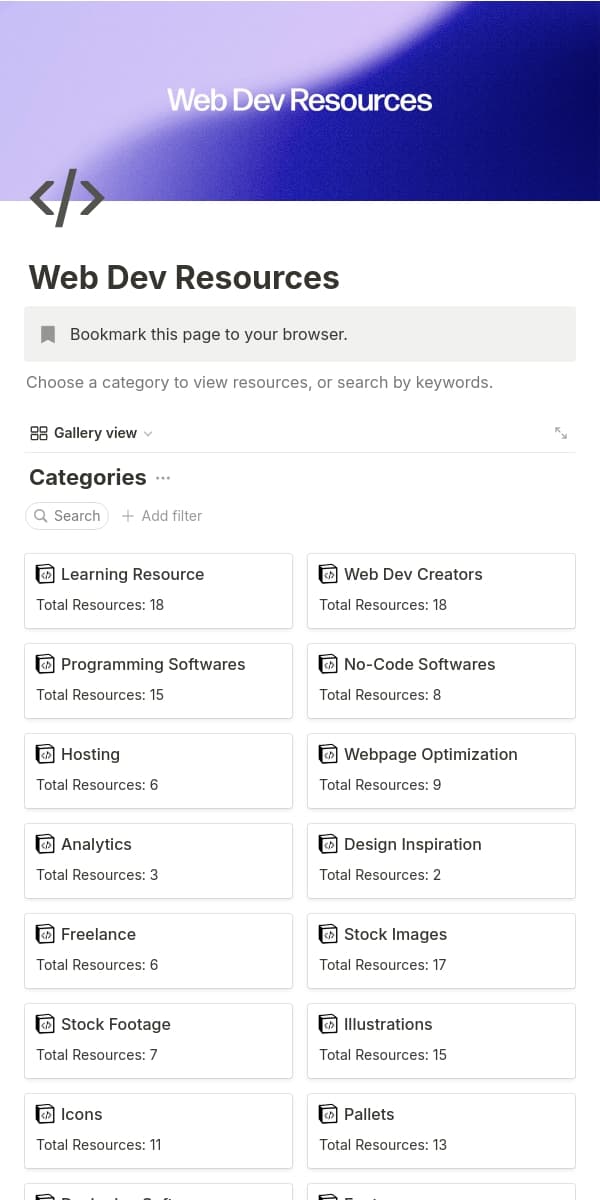Click the Web Dev Resources page title
This screenshot has height=1200, width=600.
(x=183, y=277)
